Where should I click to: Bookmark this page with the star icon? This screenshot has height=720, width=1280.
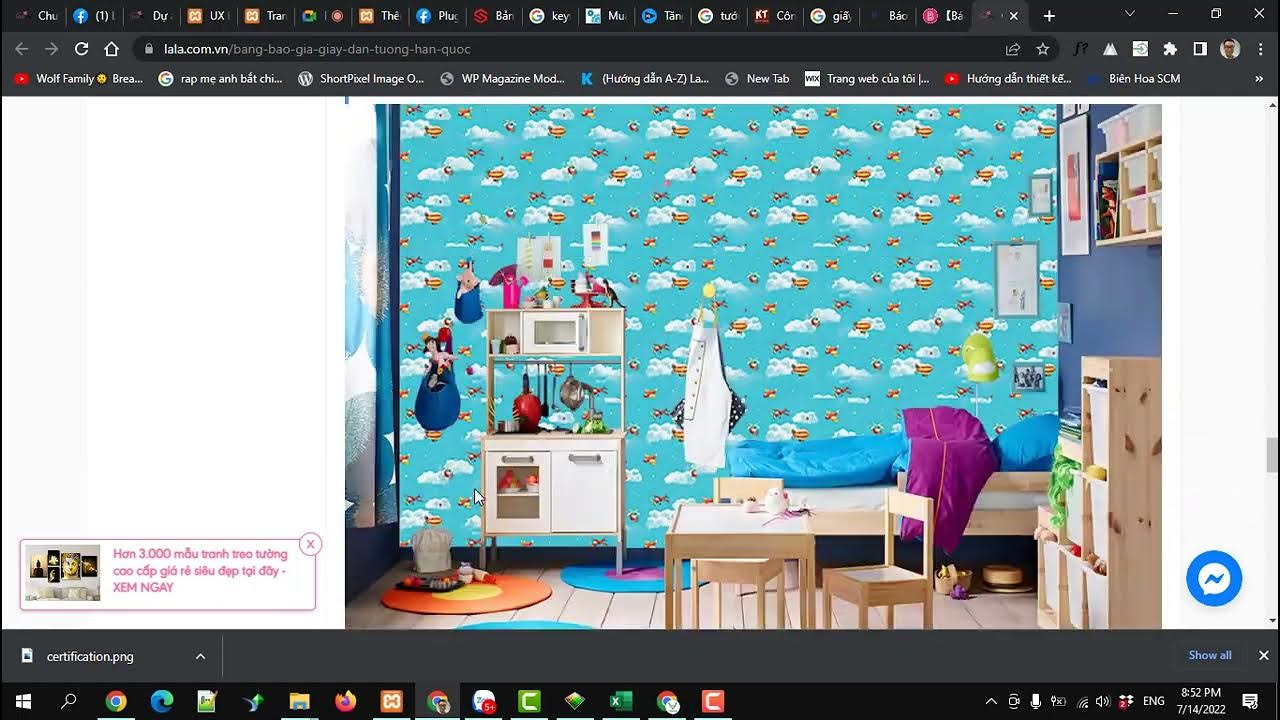[x=1043, y=49]
